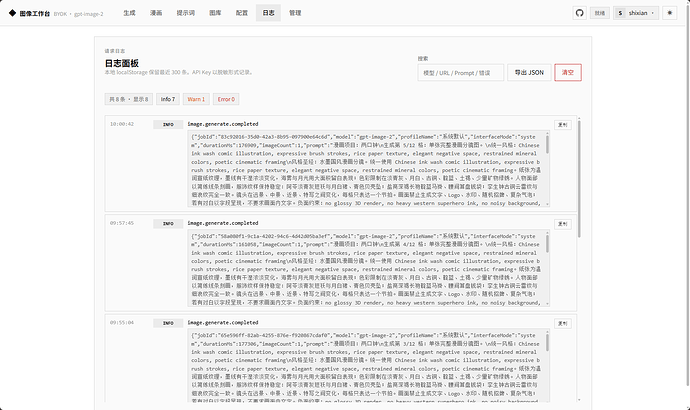The width and height of the screenshot is (690, 410).
Task: Select the 配置 tab
Action: [242, 13]
